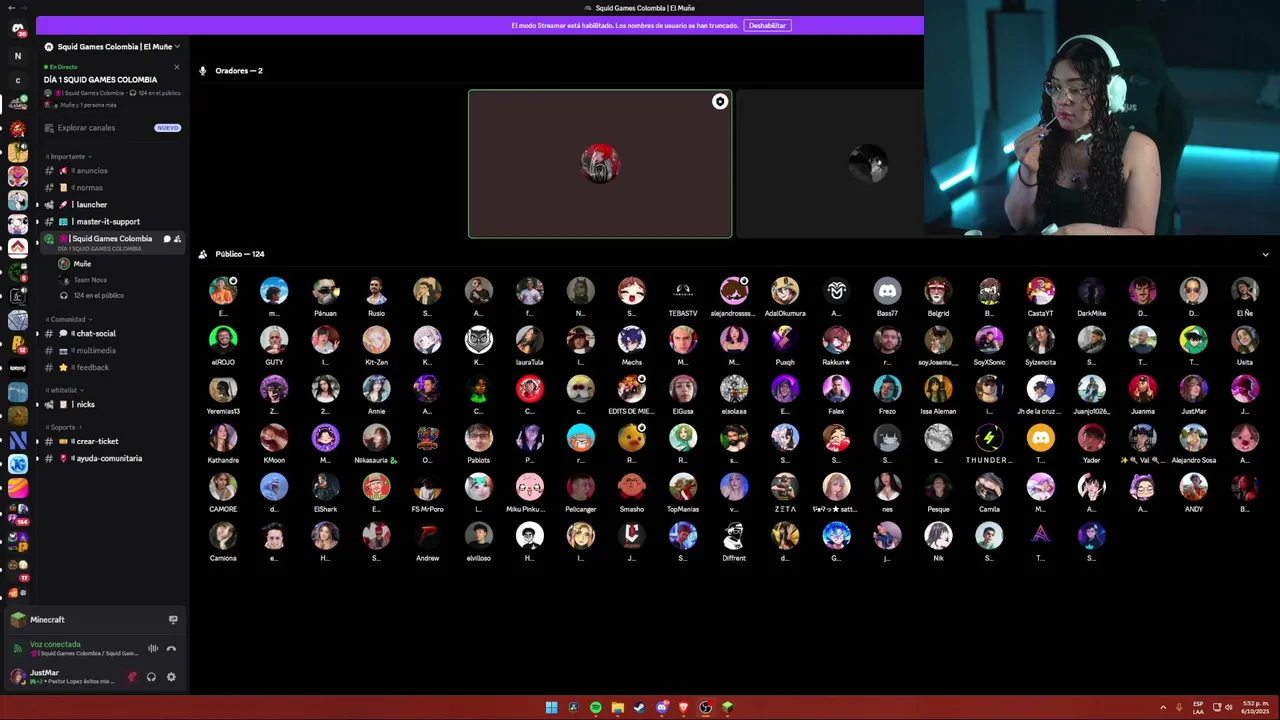This screenshot has height=720, width=1280.
Task: Open Spotify from taskbar
Action: (x=596, y=708)
